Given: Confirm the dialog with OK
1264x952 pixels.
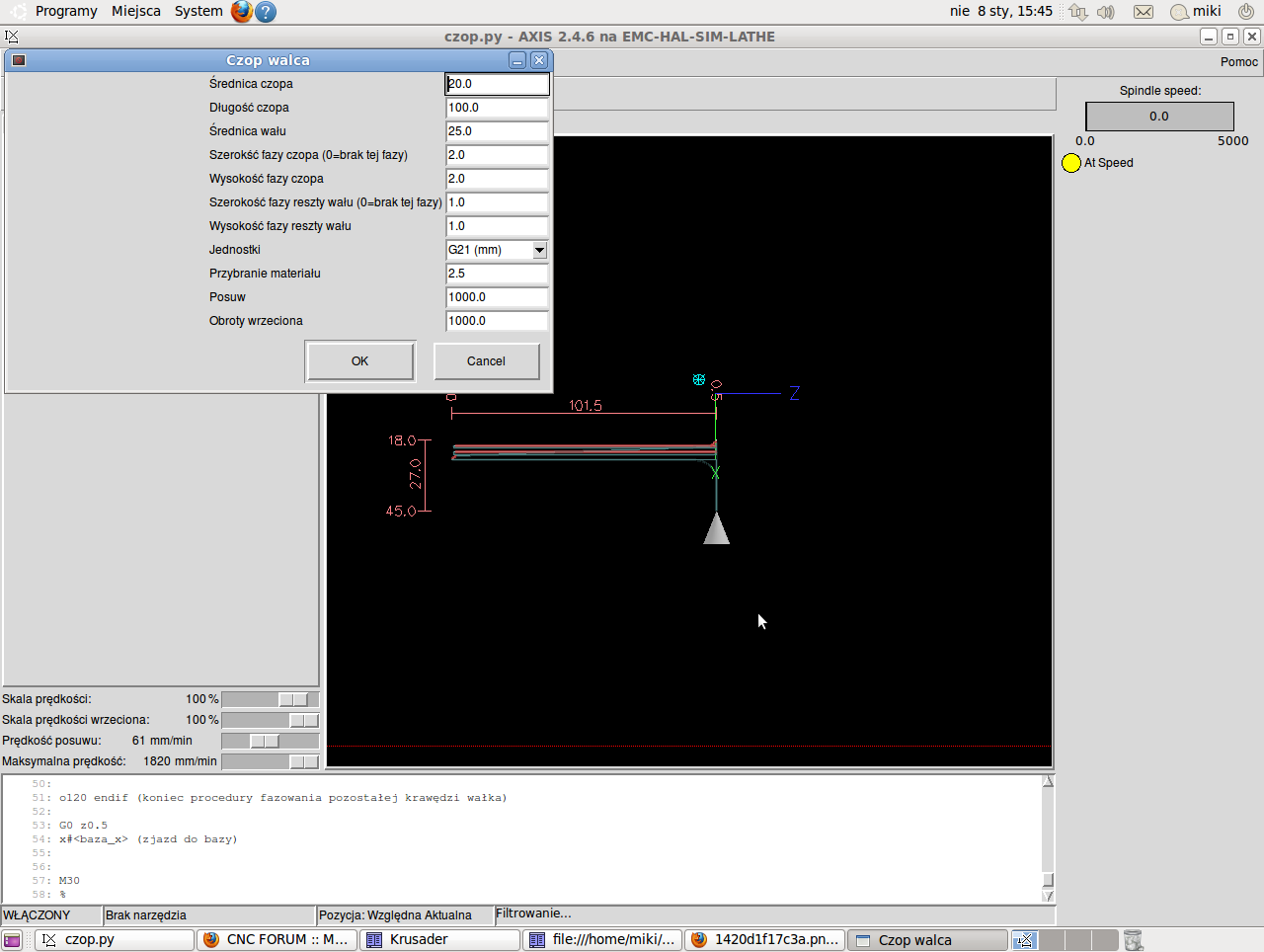Looking at the screenshot, I should 360,361.
